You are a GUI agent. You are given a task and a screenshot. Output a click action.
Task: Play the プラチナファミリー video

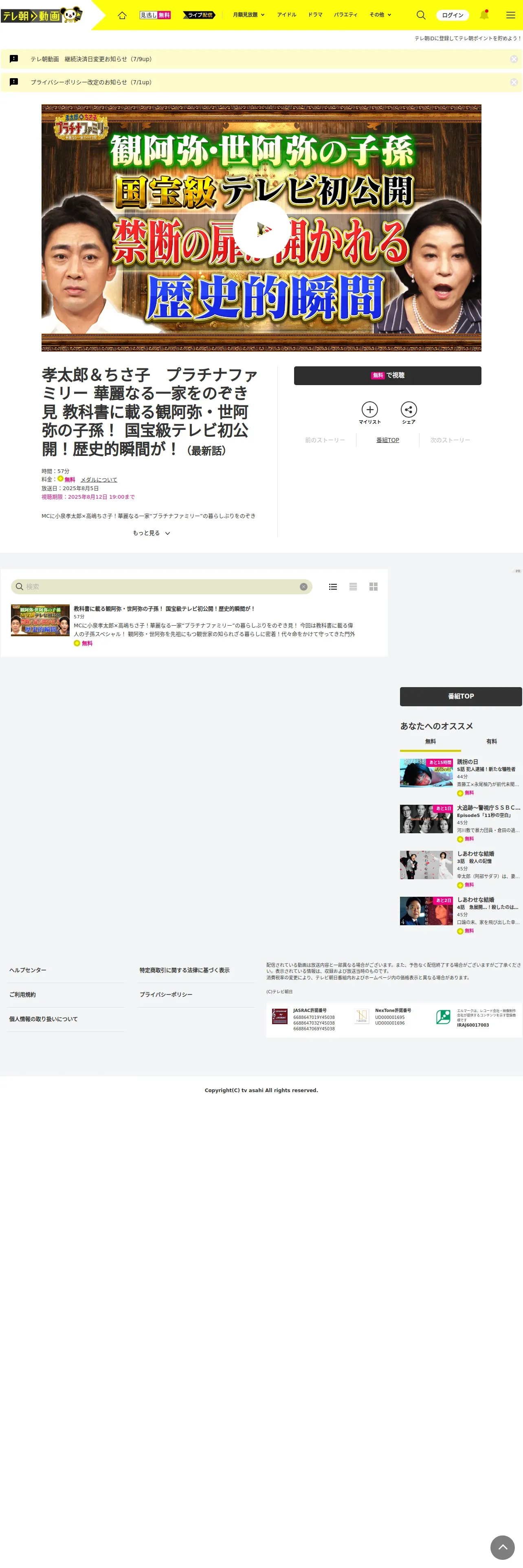(262, 229)
